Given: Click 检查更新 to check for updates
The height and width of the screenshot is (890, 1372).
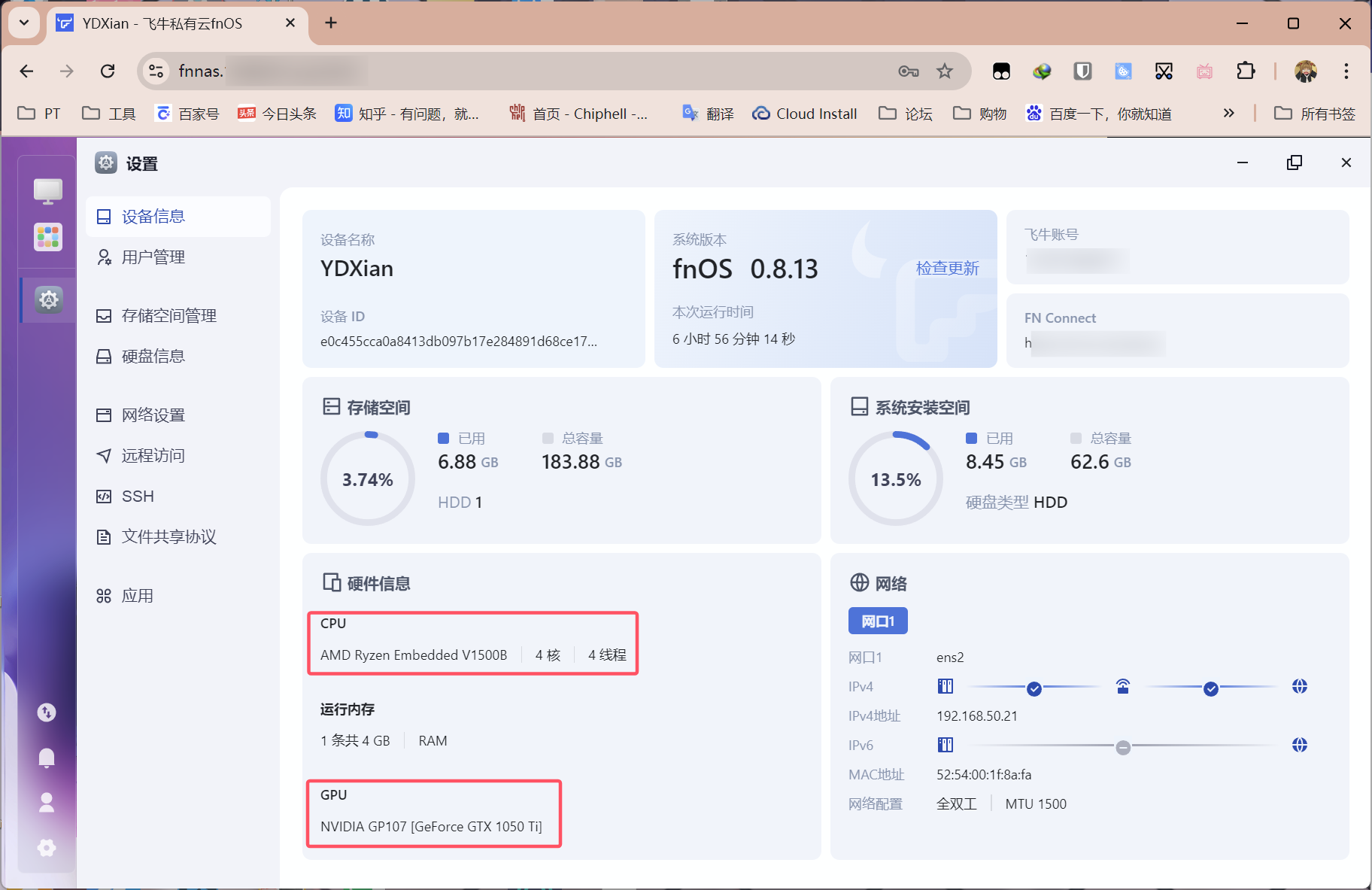Looking at the screenshot, I should point(948,269).
